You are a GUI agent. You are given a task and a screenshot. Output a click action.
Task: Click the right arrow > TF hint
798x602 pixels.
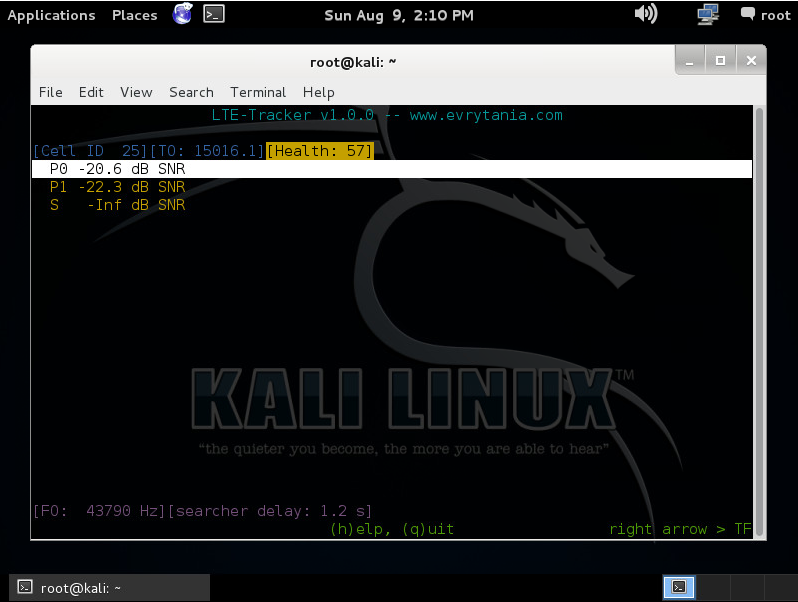pyautogui.click(x=680, y=529)
